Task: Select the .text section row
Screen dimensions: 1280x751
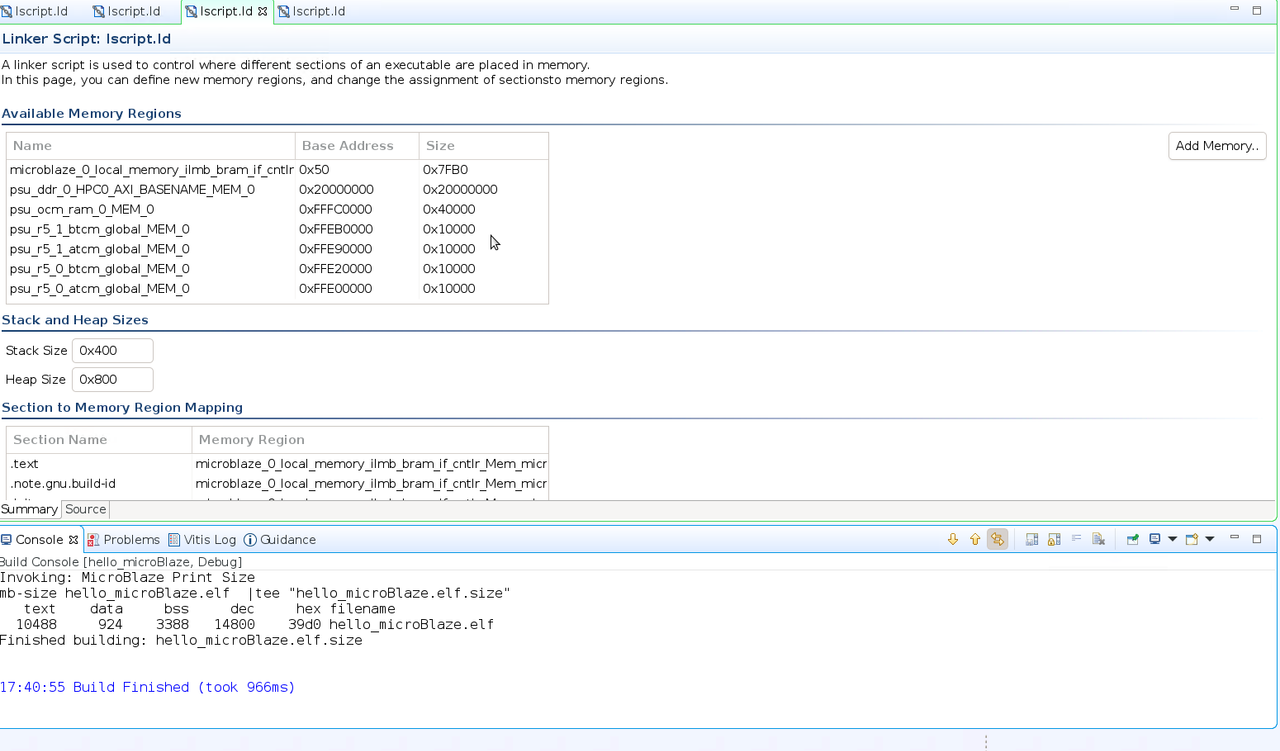Action: [x=277, y=464]
